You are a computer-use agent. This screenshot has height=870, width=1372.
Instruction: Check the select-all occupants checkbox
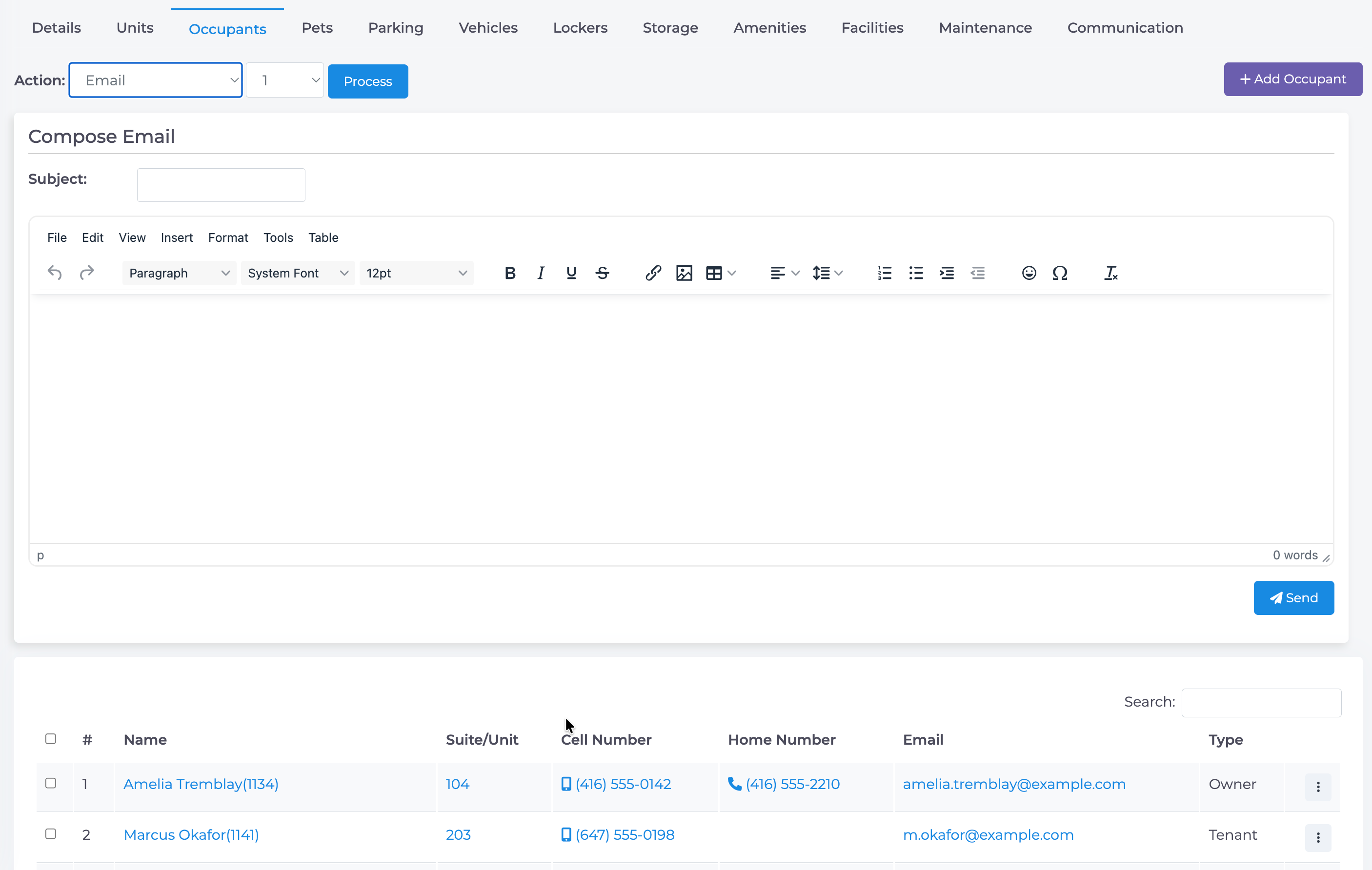tap(51, 738)
